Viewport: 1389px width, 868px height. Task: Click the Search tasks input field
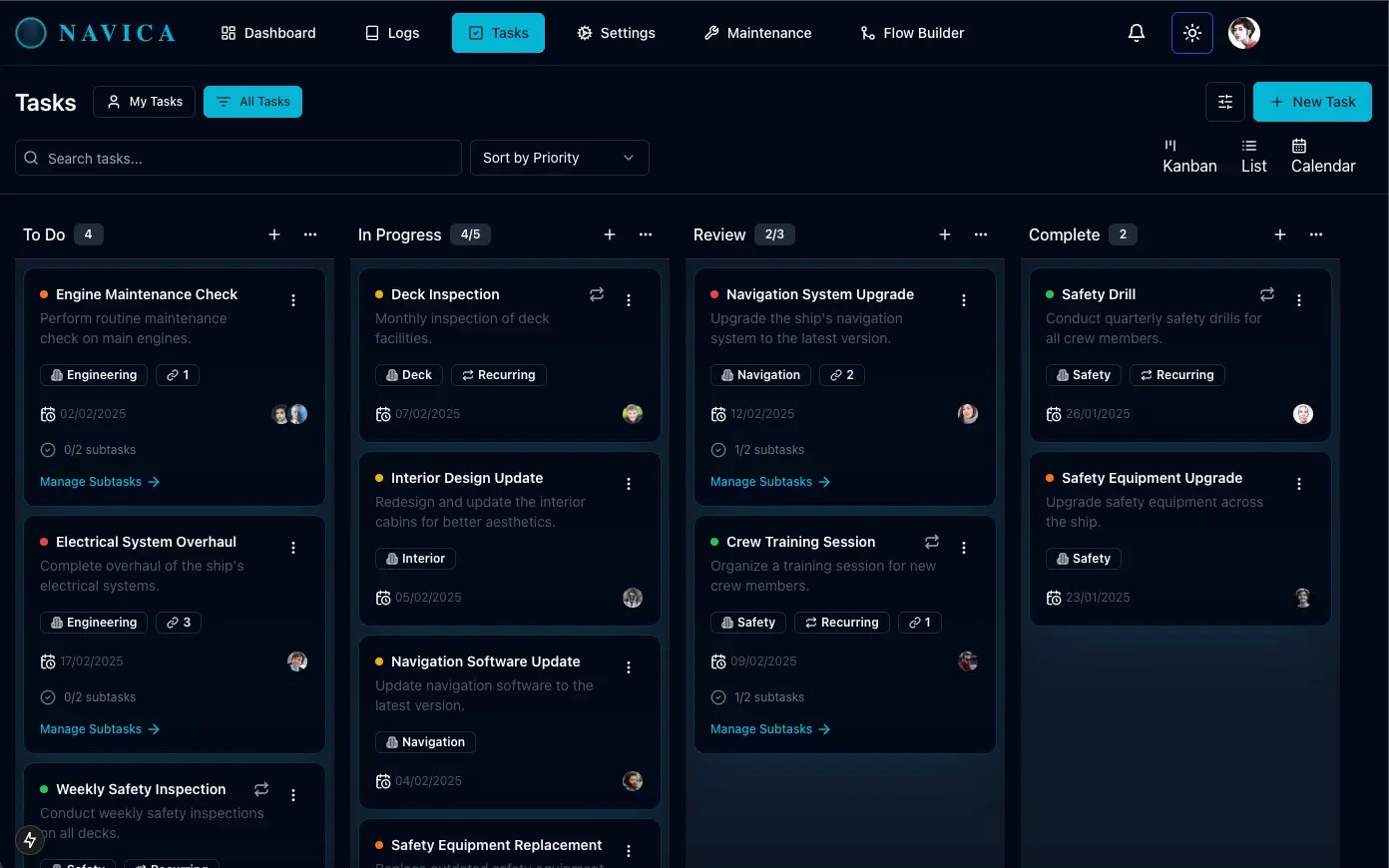click(237, 158)
